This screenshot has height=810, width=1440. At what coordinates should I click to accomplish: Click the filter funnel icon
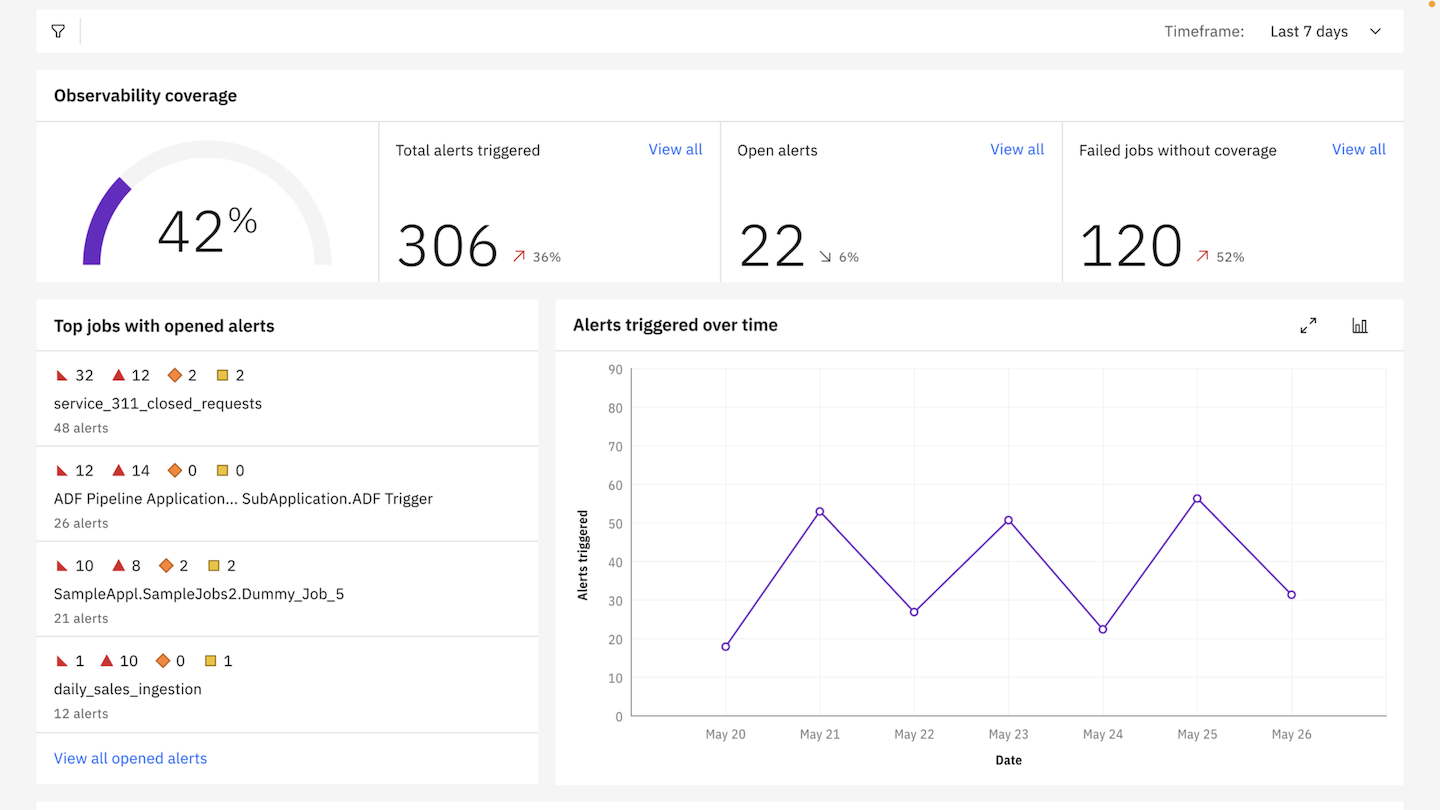point(58,32)
